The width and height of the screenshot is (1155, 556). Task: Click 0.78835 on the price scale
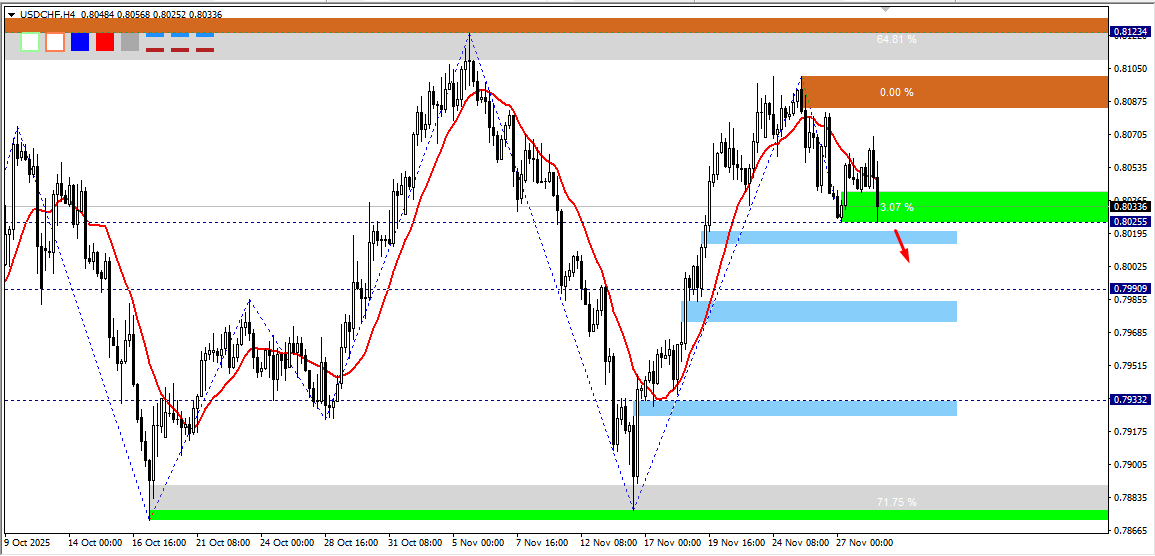pos(1130,498)
